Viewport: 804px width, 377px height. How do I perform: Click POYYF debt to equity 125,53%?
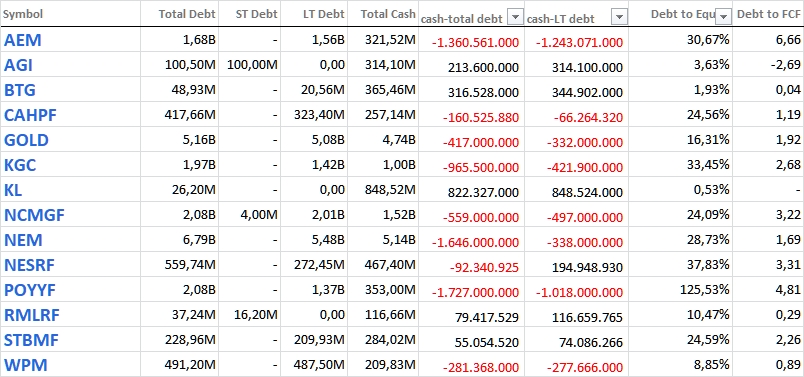(x=680, y=289)
